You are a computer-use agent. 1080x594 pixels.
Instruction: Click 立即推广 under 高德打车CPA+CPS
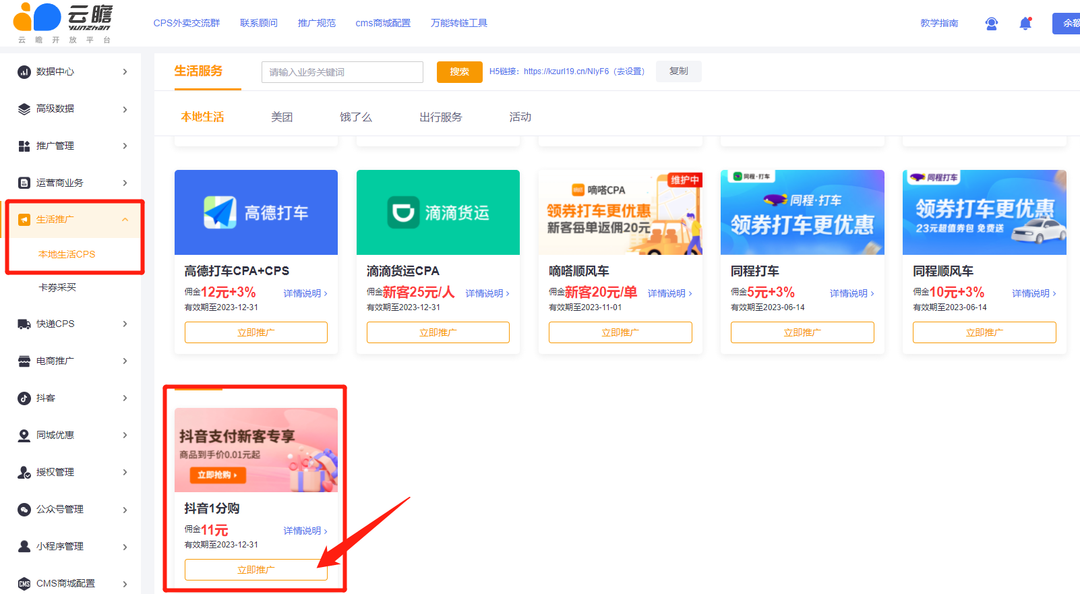click(x=256, y=332)
